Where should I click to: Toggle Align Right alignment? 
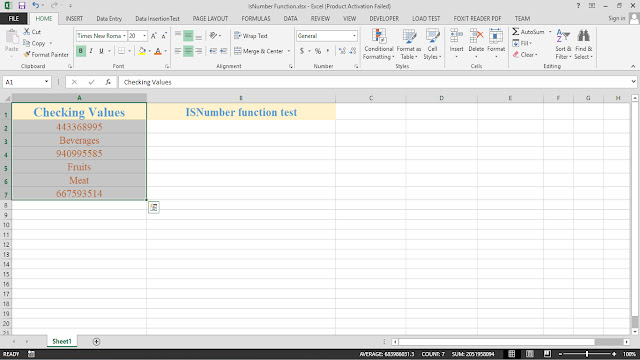[x=198, y=51]
